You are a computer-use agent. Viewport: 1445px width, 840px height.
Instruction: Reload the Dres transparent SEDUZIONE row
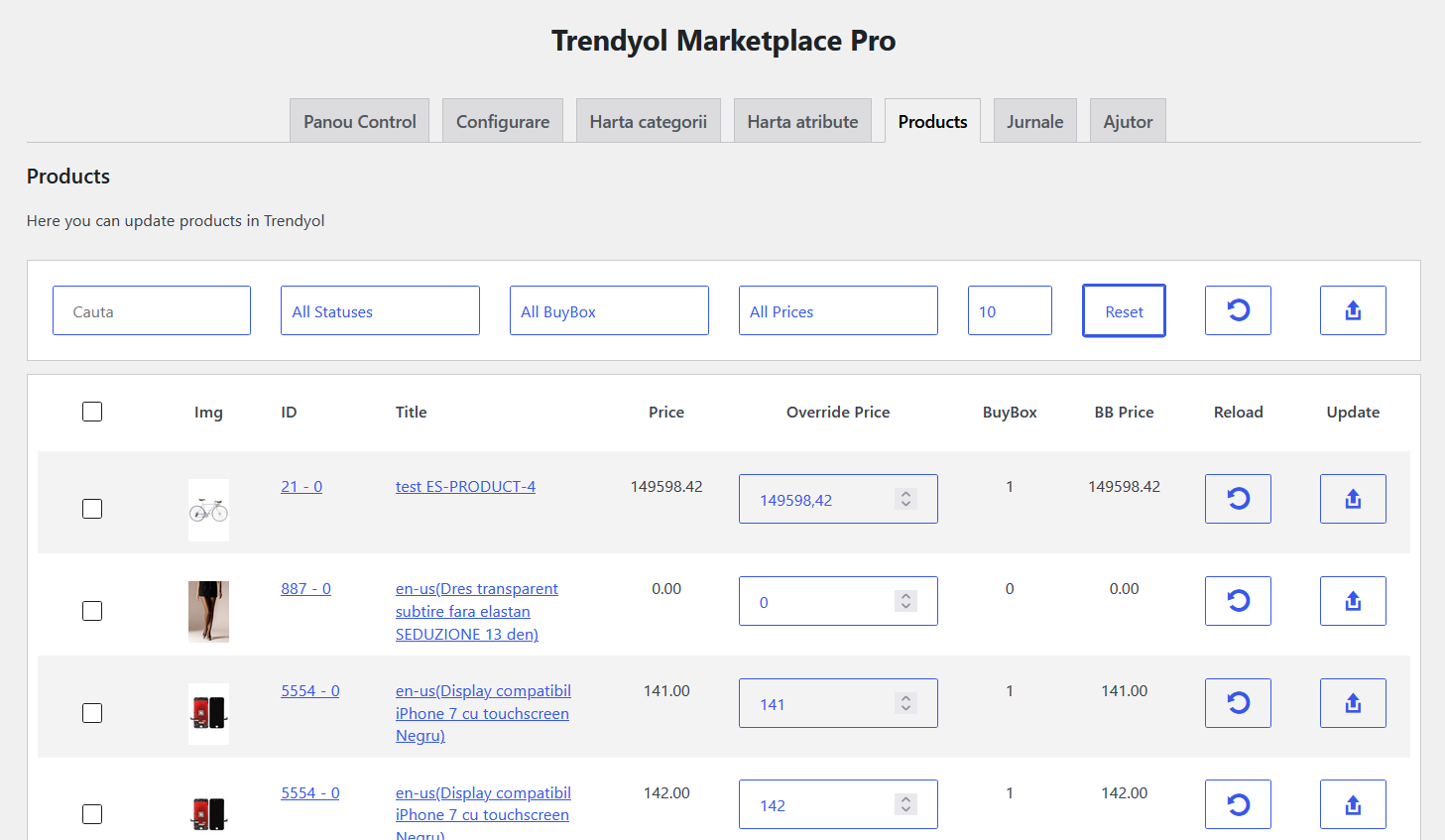[1238, 601]
